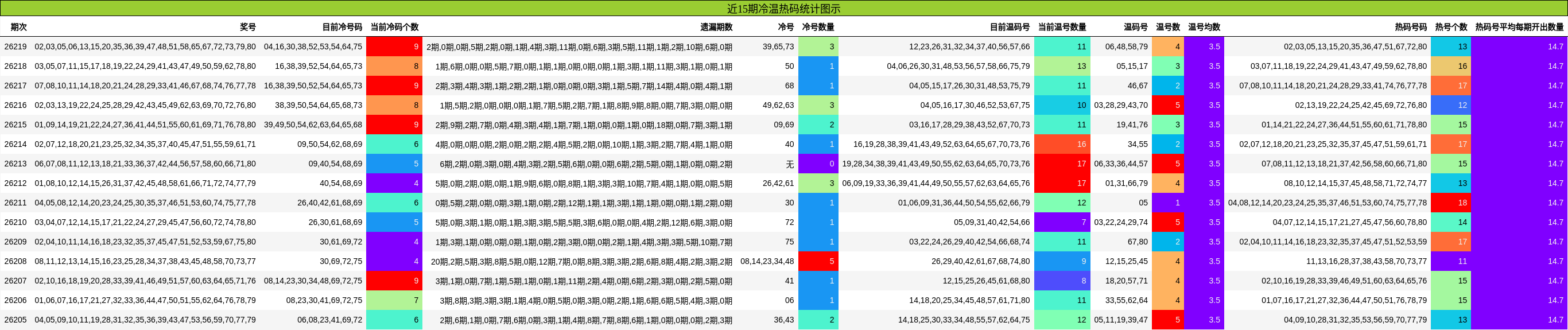
Task: Click the 目前温码号 column header
Action: point(1010,28)
